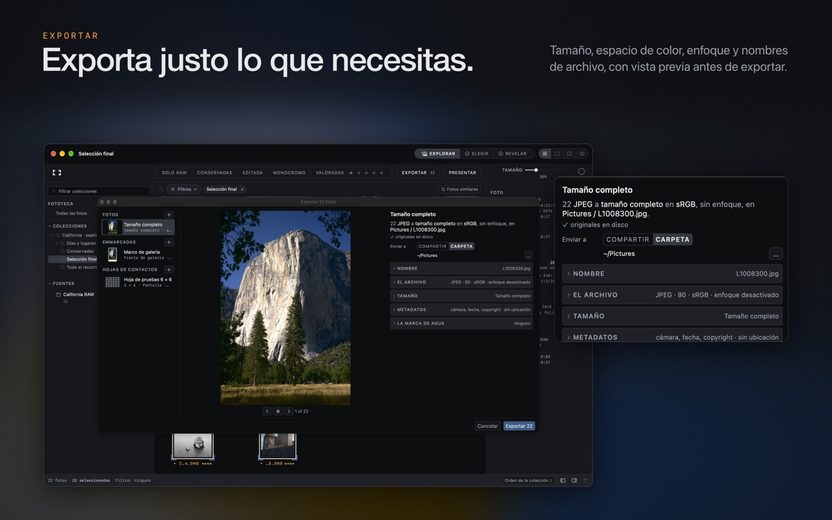Expand NOMBRE row in the enlarged callout

(x=672, y=274)
